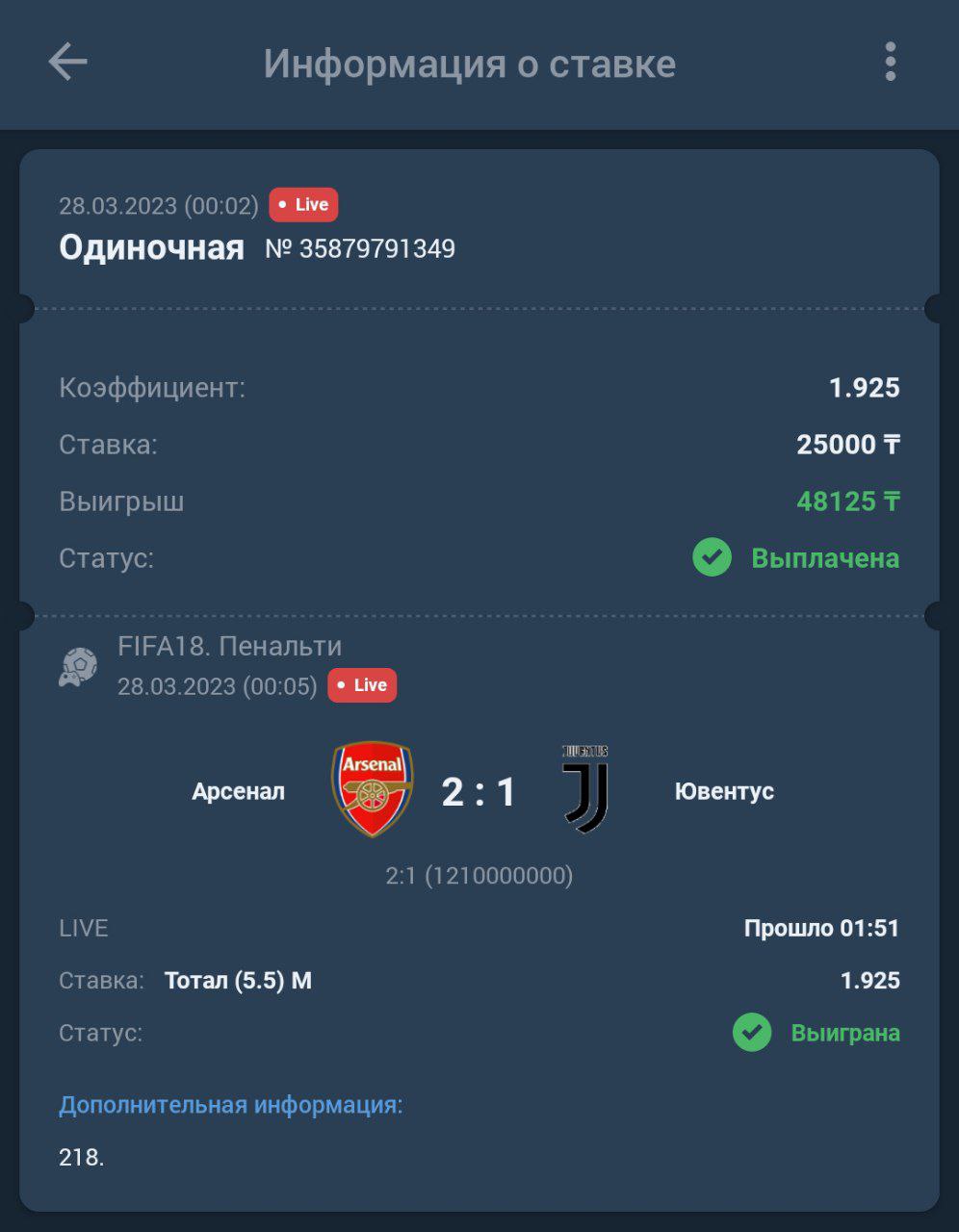959x1232 pixels.
Task: Select bet number 35879791349
Action: tap(360, 249)
